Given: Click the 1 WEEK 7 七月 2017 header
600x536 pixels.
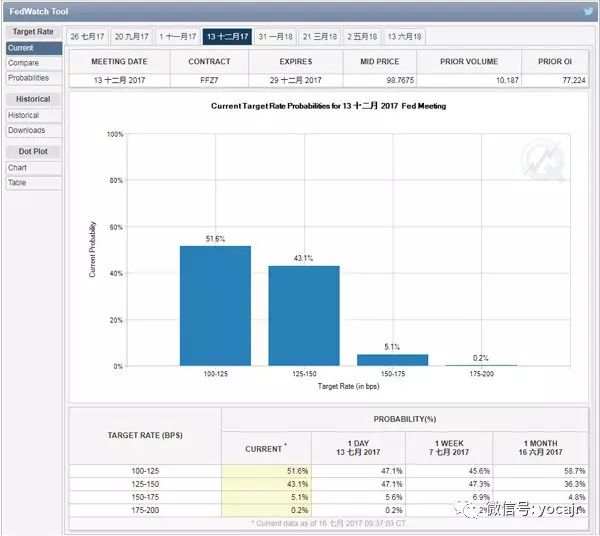Looking at the screenshot, I should coord(449,448).
